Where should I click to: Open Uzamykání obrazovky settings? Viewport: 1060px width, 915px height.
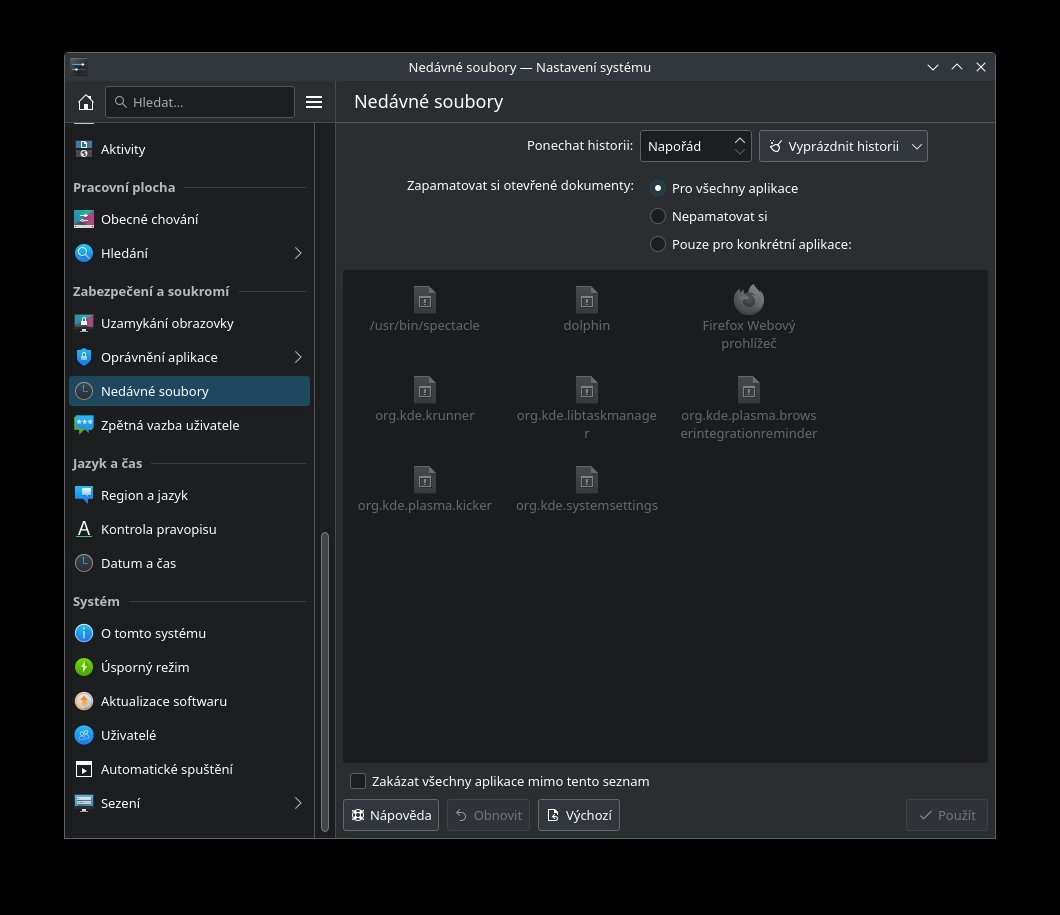167,323
